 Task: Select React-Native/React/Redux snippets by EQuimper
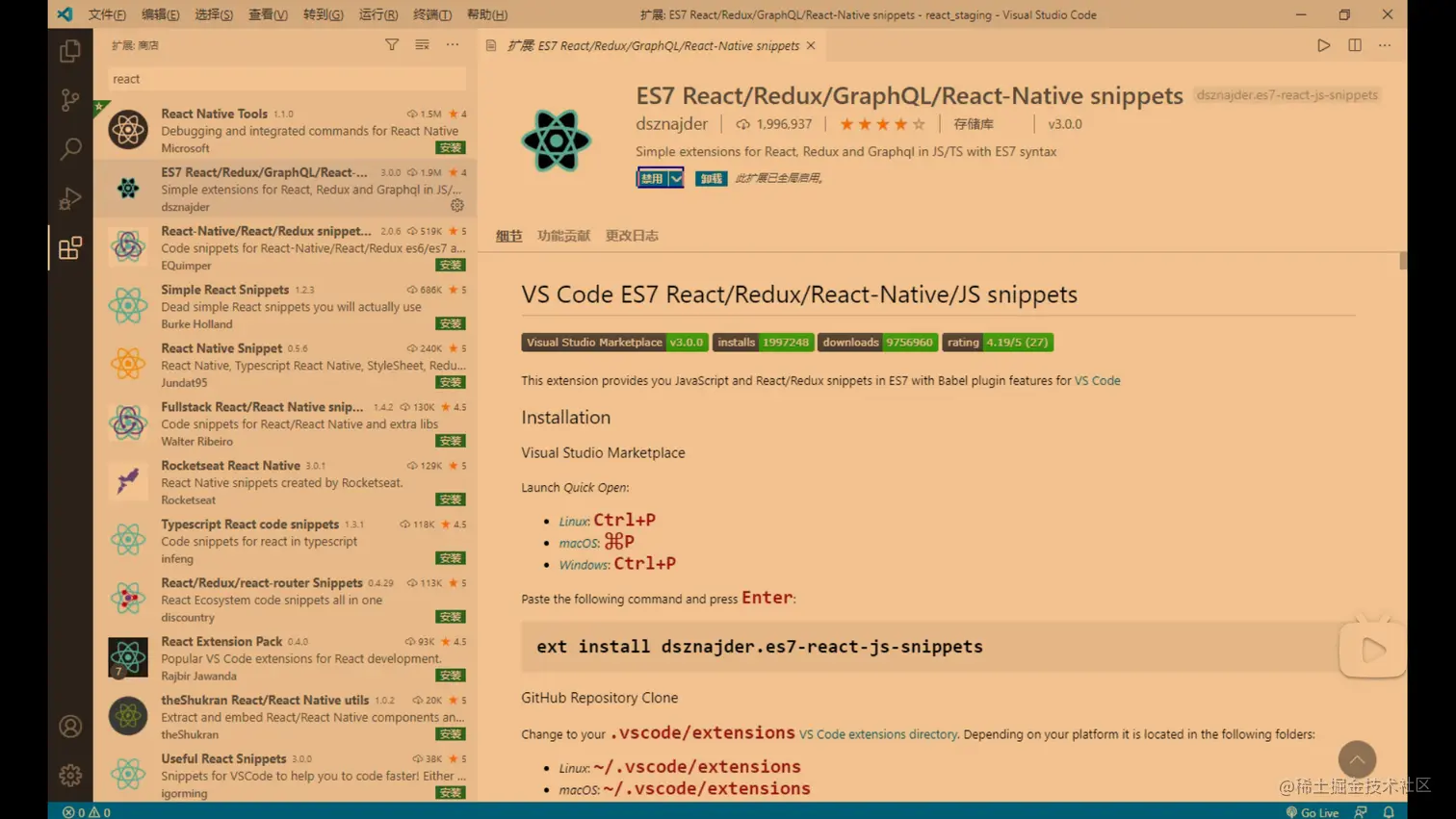[x=286, y=247]
